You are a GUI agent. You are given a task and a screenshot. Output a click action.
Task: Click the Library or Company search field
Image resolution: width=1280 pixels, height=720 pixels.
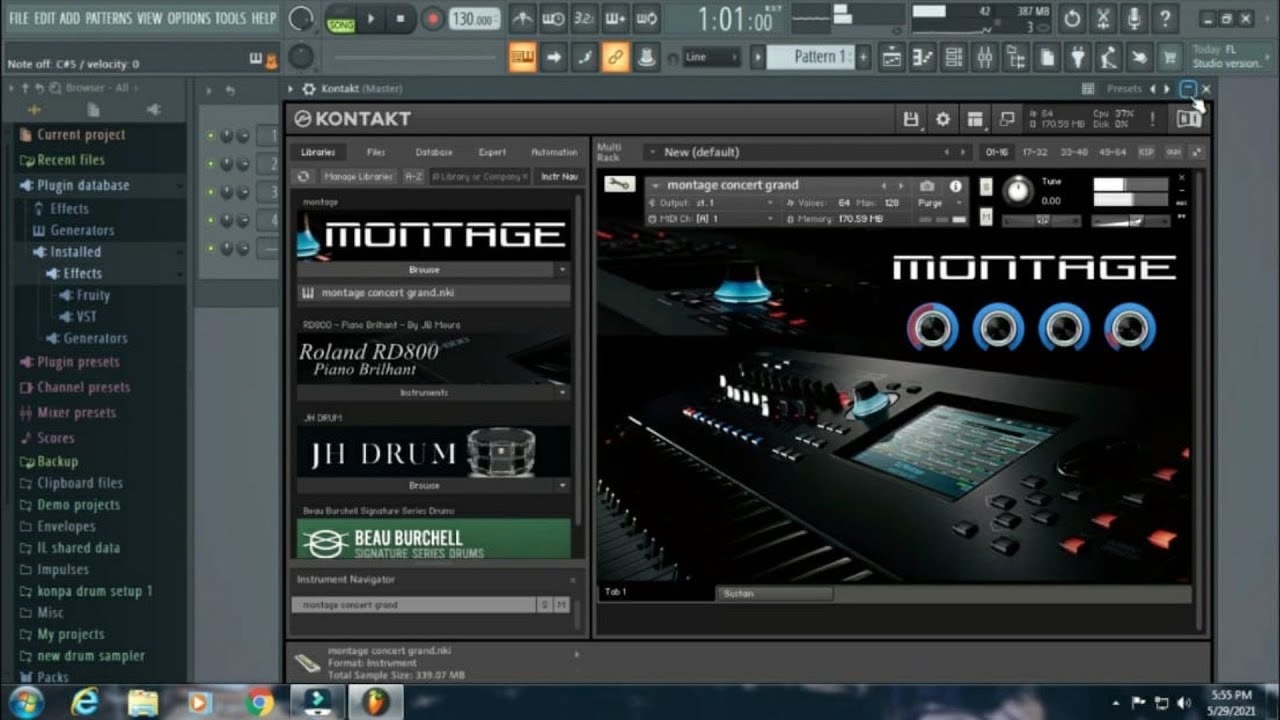point(480,176)
